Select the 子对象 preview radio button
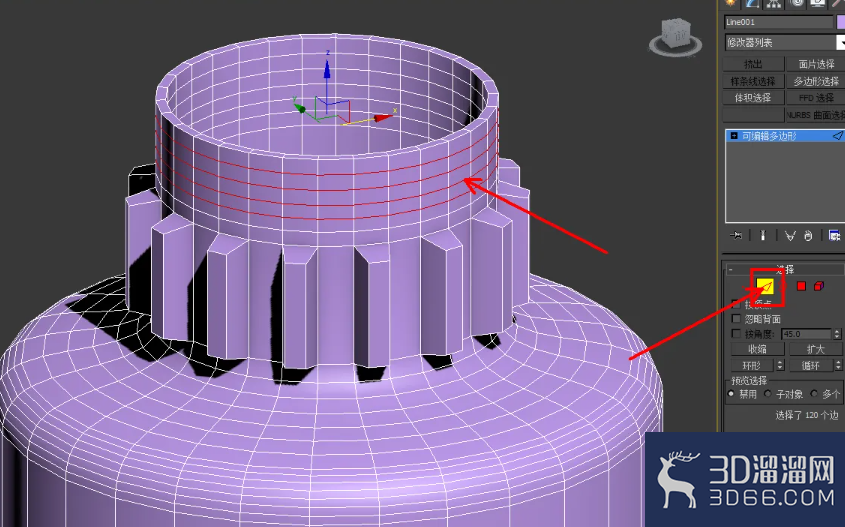The height and width of the screenshot is (527, 845). click(x=768, y=394)
